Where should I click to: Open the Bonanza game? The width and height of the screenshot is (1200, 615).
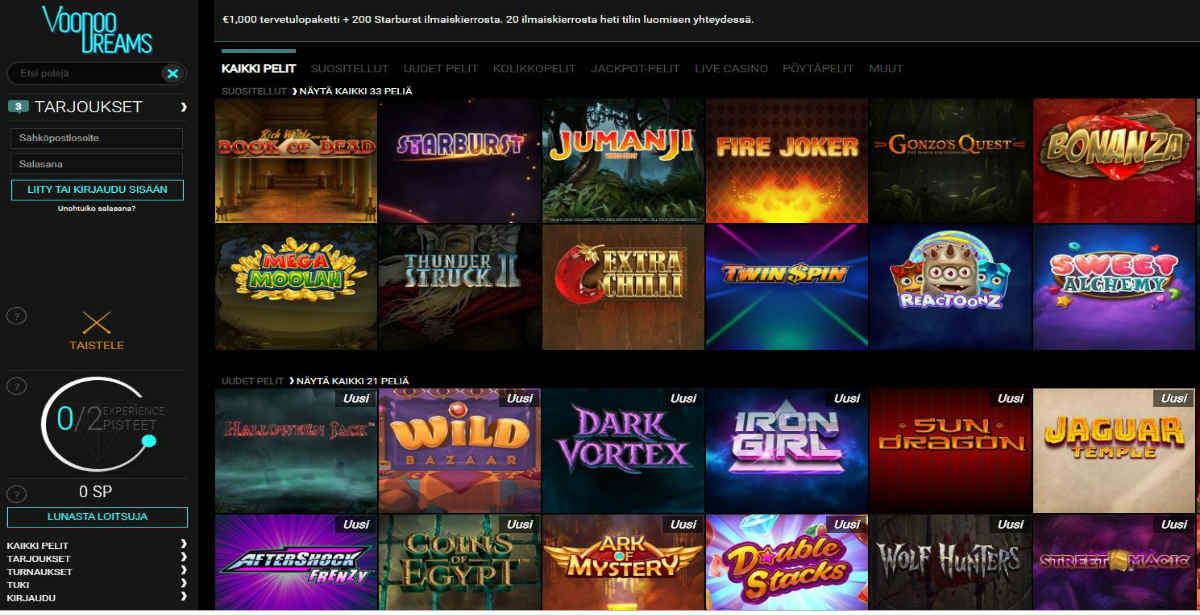1114,161
